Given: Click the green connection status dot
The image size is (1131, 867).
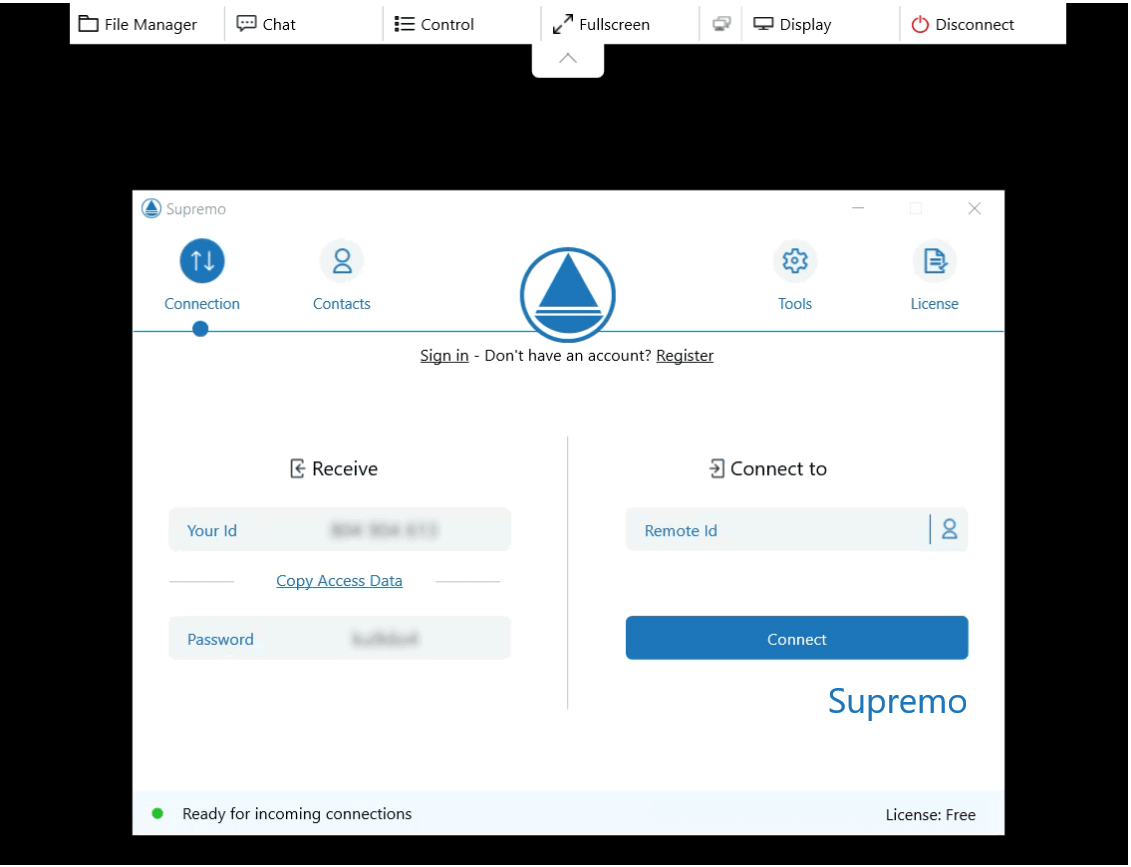Looking at the screenshot, I should pyautogui.click(x=157, y=814).
